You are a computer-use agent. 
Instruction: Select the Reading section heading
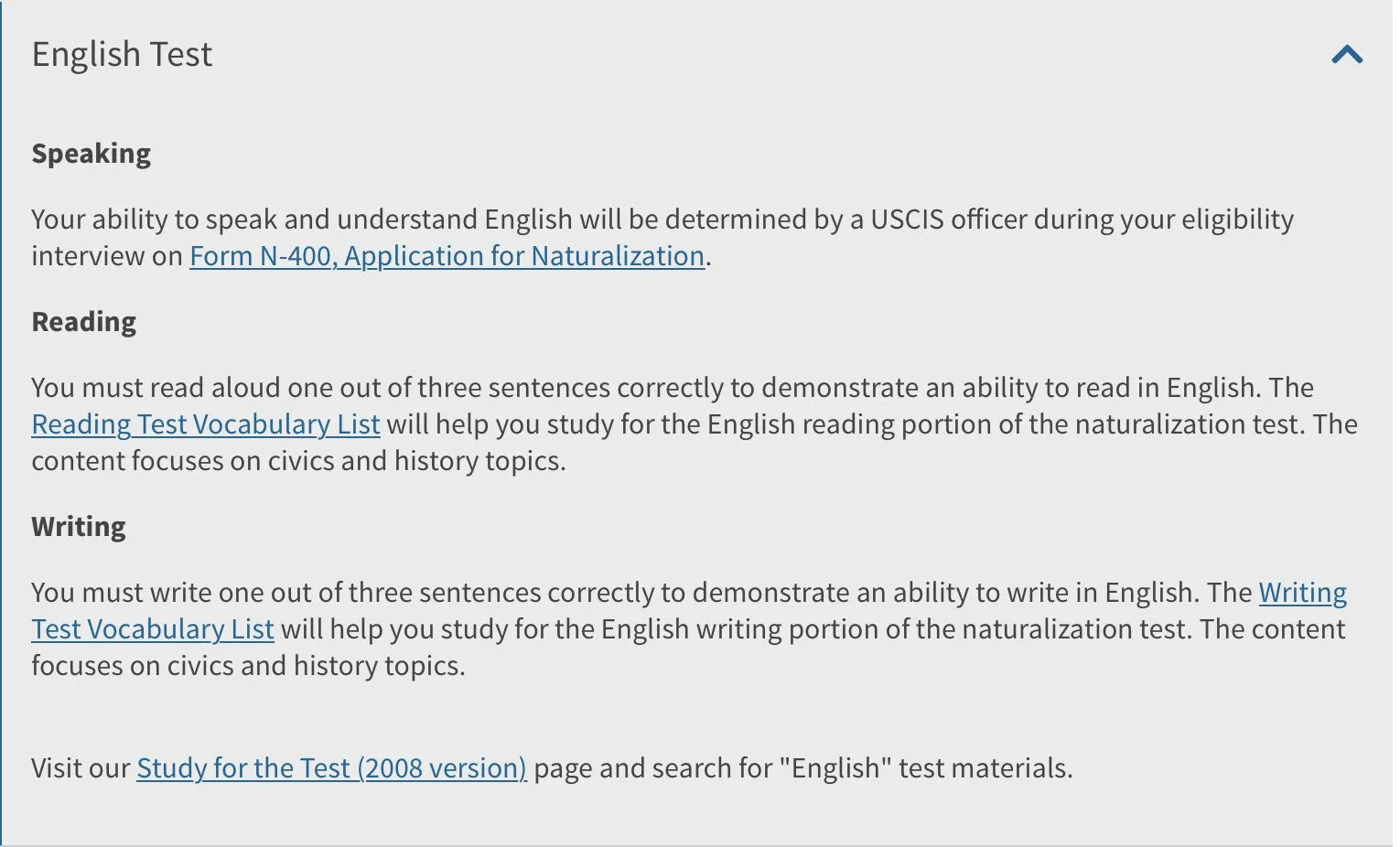[x=83, y=321]
